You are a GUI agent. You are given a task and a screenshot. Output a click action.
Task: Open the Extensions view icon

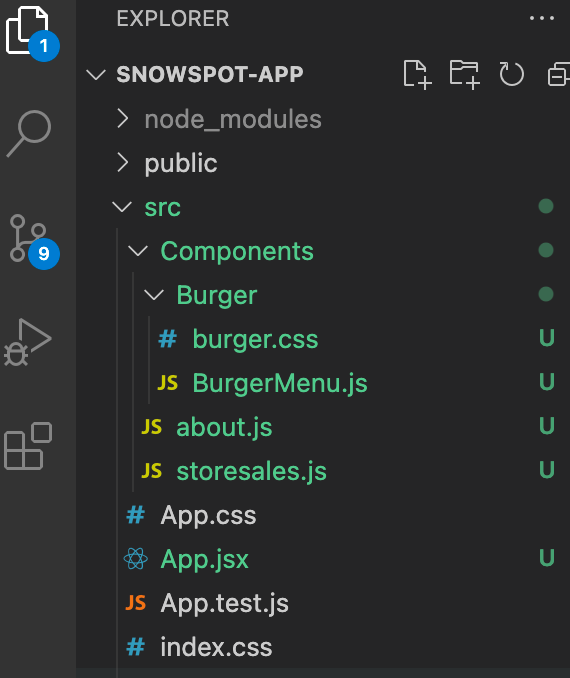click(x=28, y=446)
